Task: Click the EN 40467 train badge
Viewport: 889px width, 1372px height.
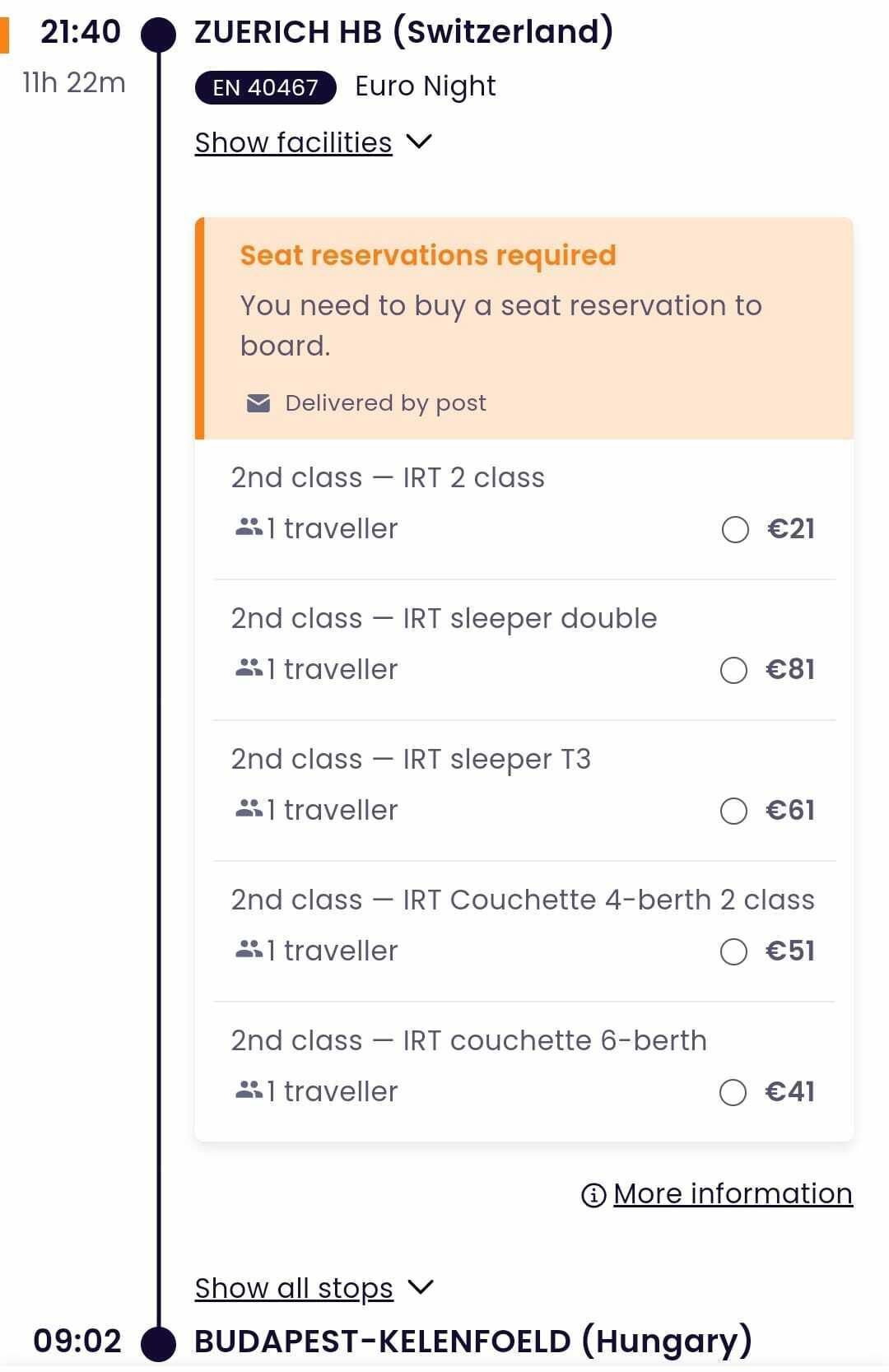Action: click(x=265, y=87)
